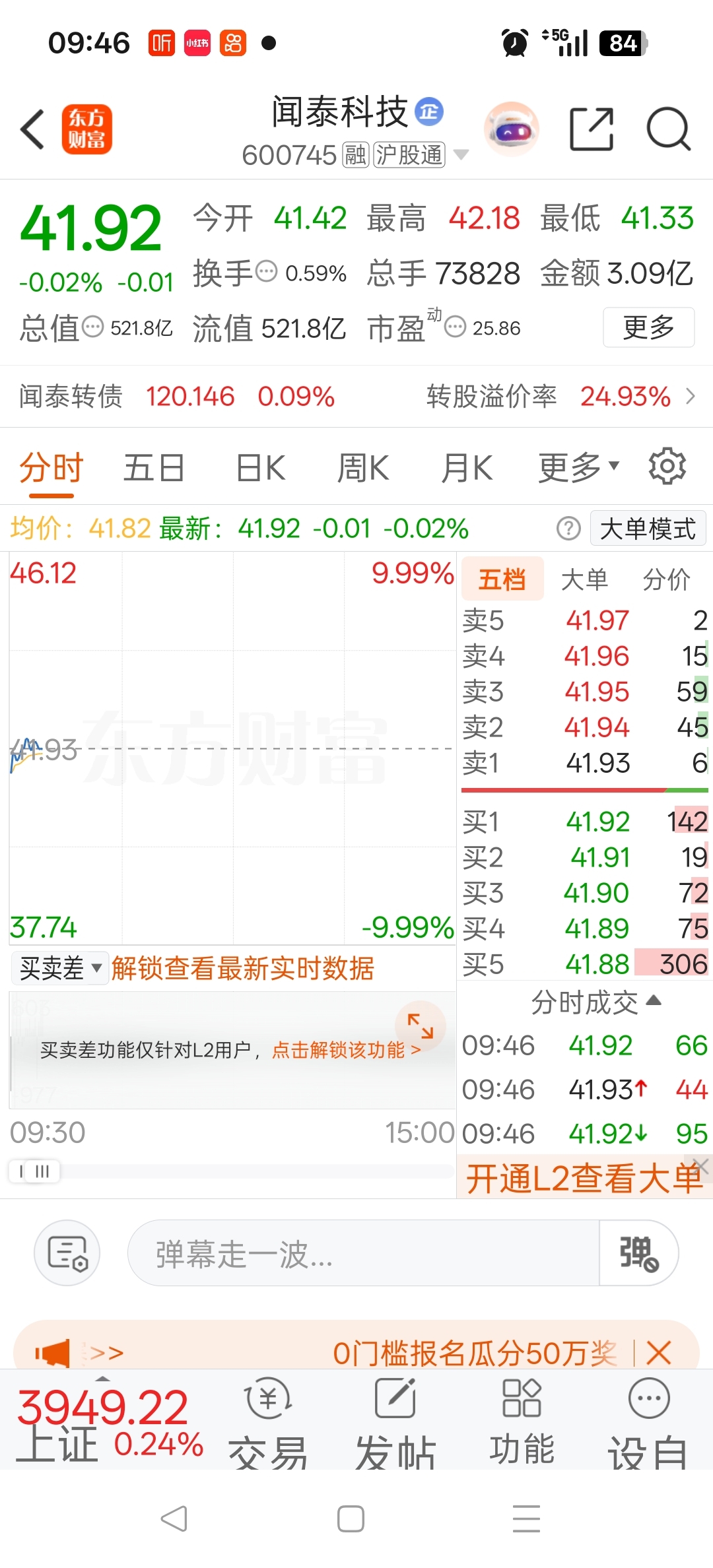Image resolution: width=713 pixels, height=1568 pixels.
Task: Open the 东方财富 logo icon
Action: (x=87, y=129)
